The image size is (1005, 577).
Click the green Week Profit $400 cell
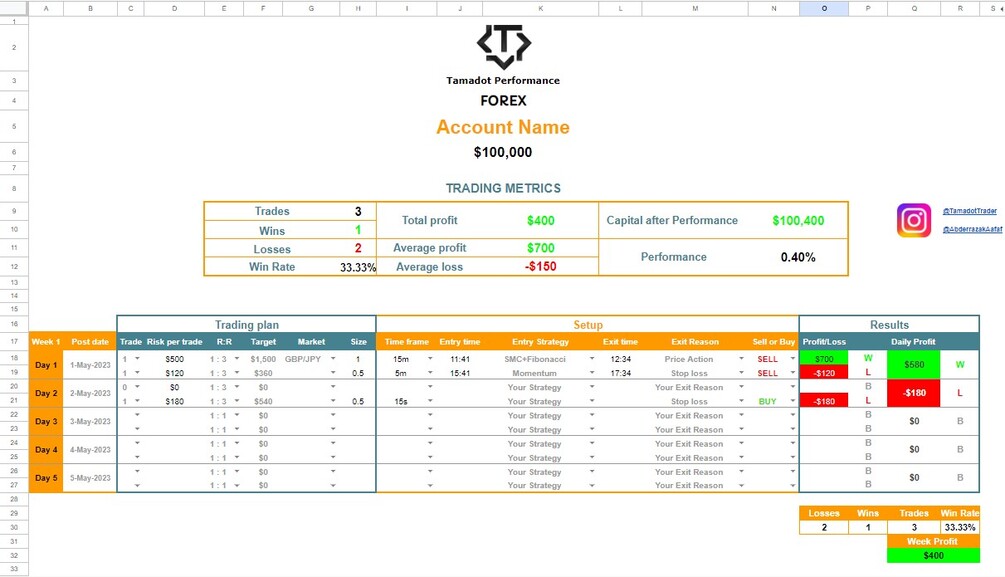(933, 555)
